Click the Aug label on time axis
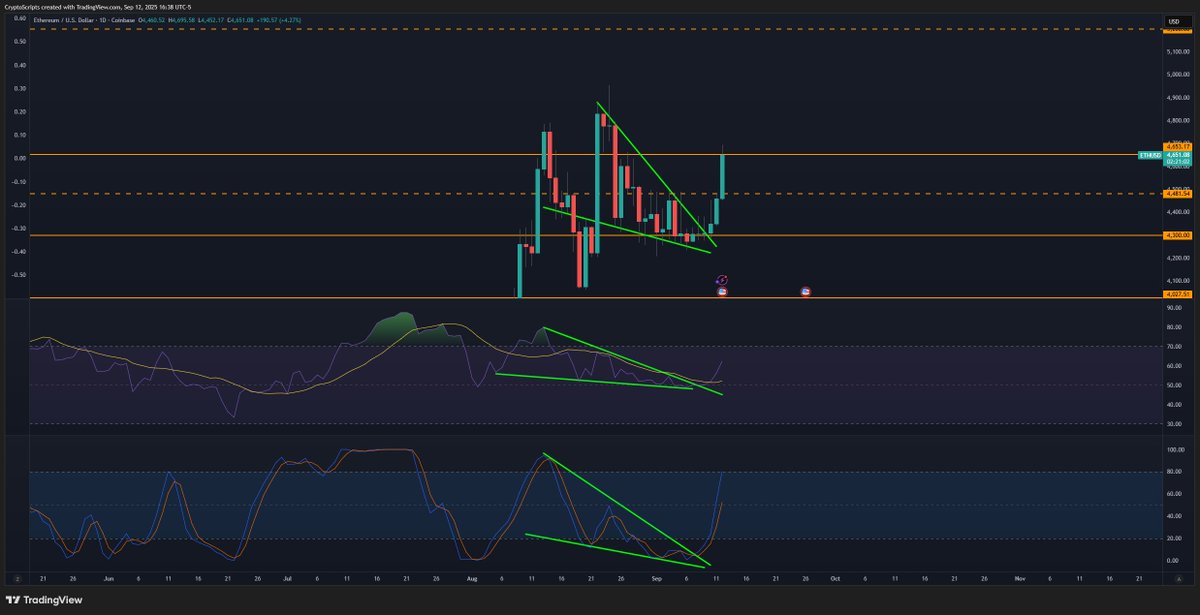The height and width of the screenshot is (615, 1200). pos(473,578)
